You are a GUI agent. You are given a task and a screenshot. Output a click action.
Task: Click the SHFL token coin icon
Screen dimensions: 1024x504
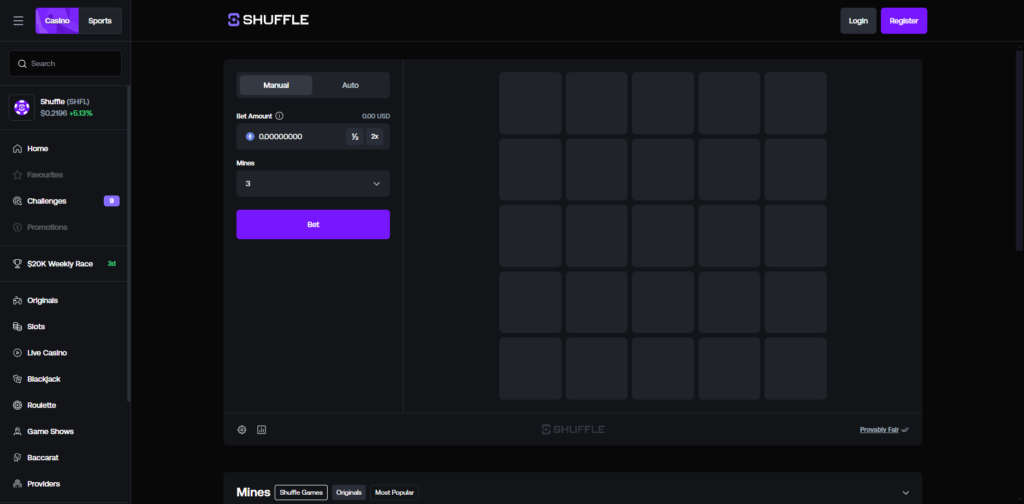click(x=22, y=108)
